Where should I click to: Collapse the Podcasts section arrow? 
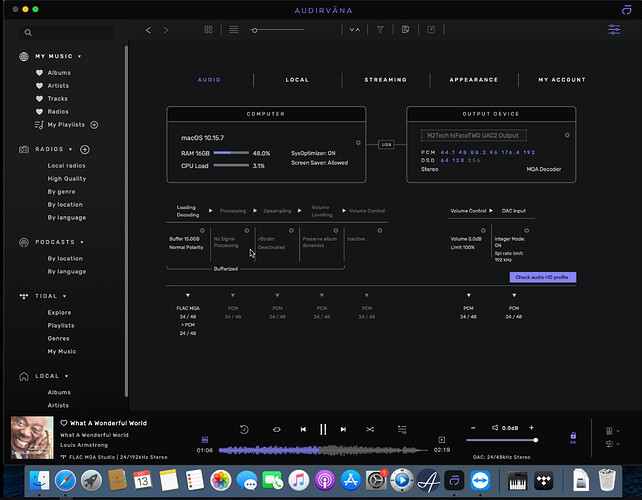82,242
